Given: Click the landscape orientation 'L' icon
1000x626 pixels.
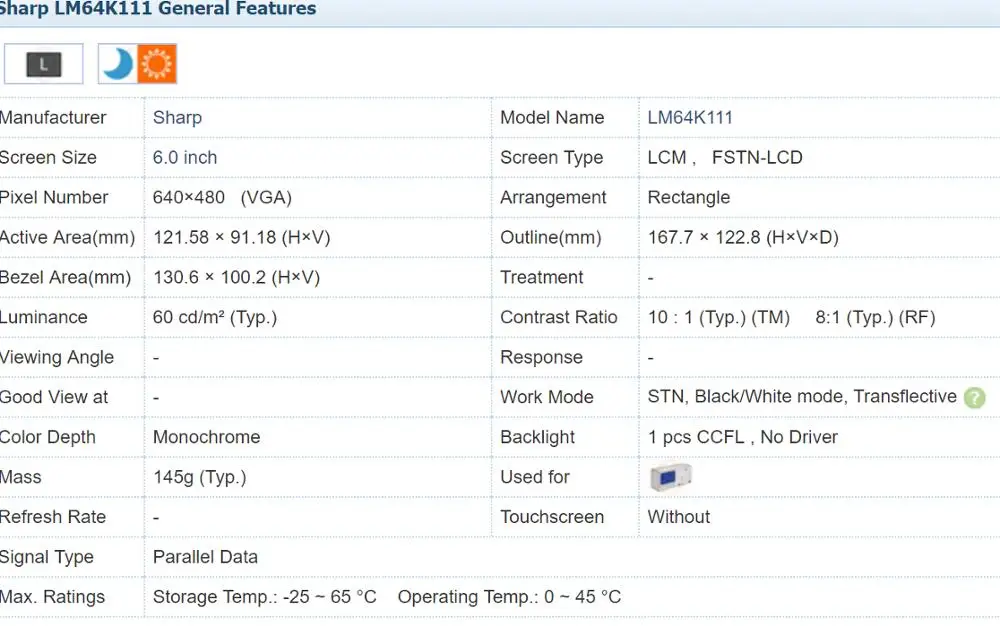Looking at the screenshot, I should 43,64.
